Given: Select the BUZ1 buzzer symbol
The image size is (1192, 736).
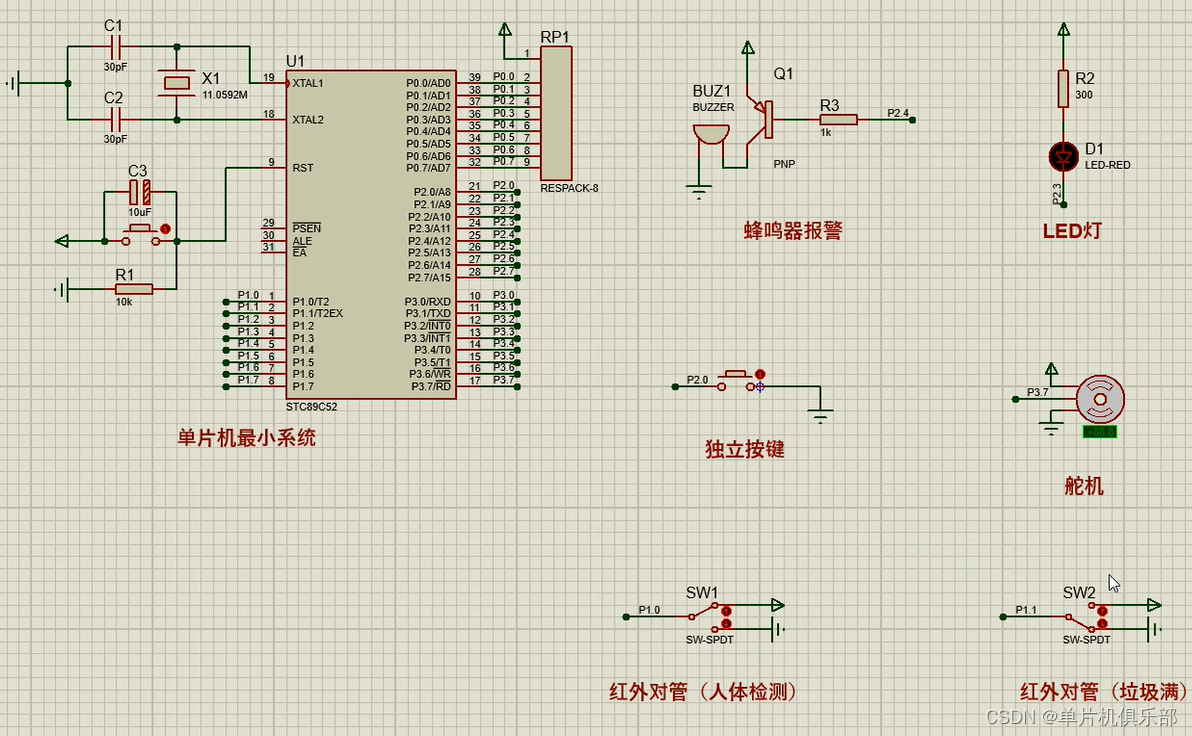Looking at the screenshot, I should click(710, 135).
